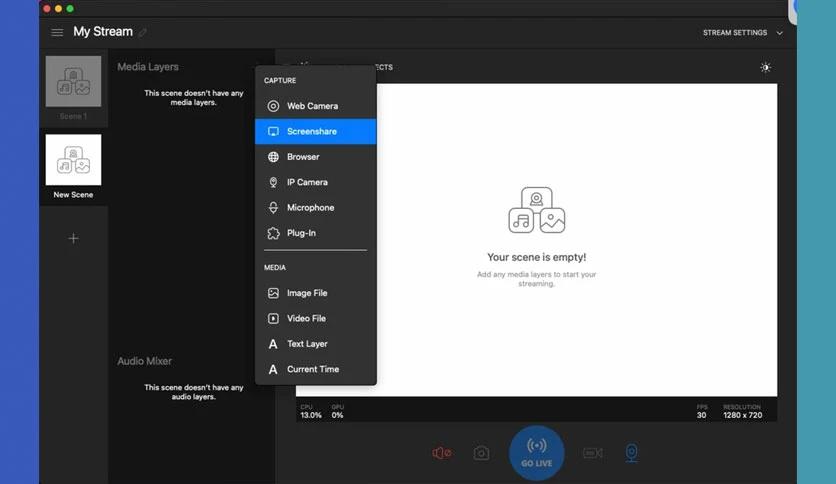
Task: Select the IP Camera capture option
Action: click(x=307, y=182)
